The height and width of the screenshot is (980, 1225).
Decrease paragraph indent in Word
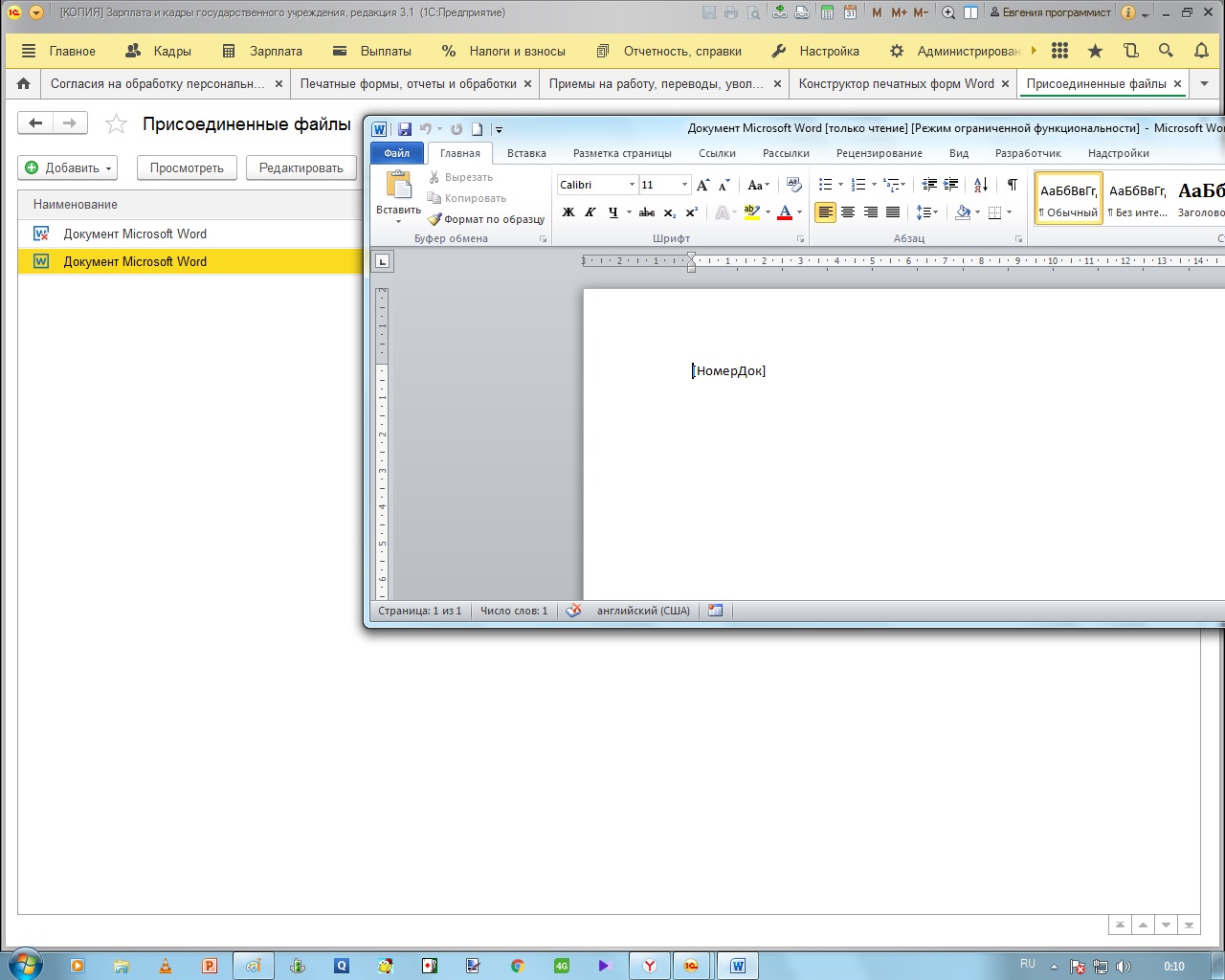point(929,185)
